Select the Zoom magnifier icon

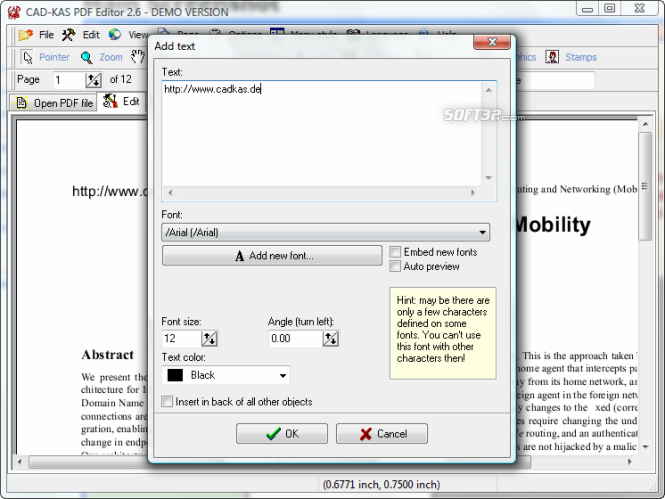(x=87, y=57)
